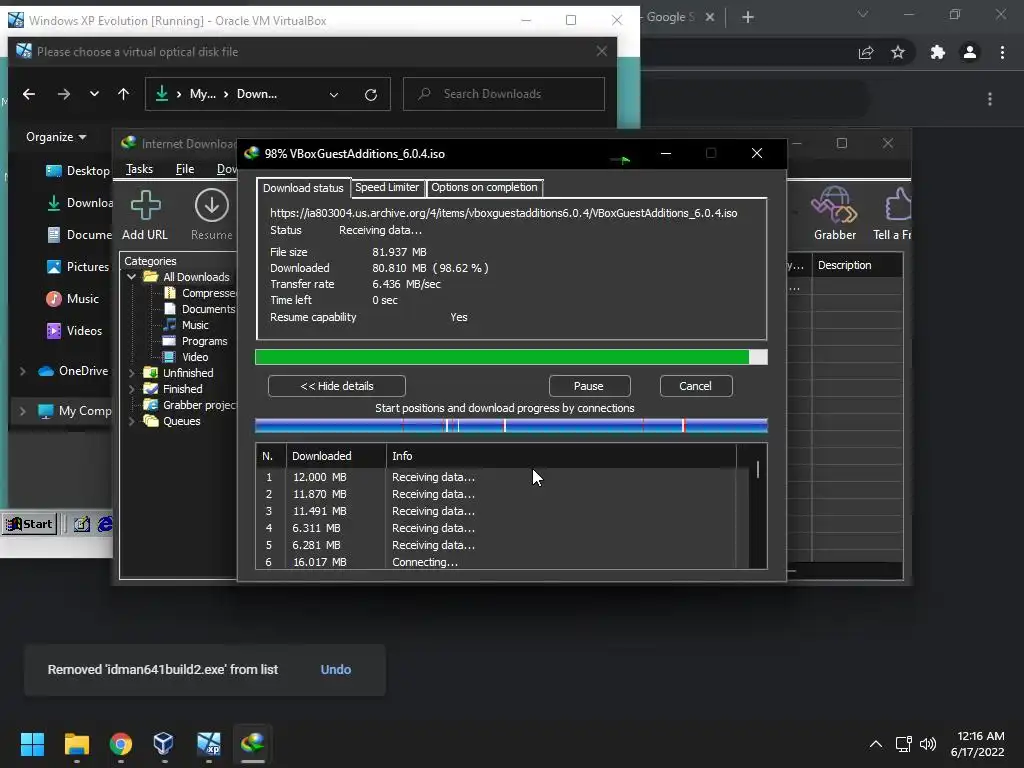Open the Organize dropdown menu
The width and height of the screenshot is (1024, 768).
(x=56, y=137)
